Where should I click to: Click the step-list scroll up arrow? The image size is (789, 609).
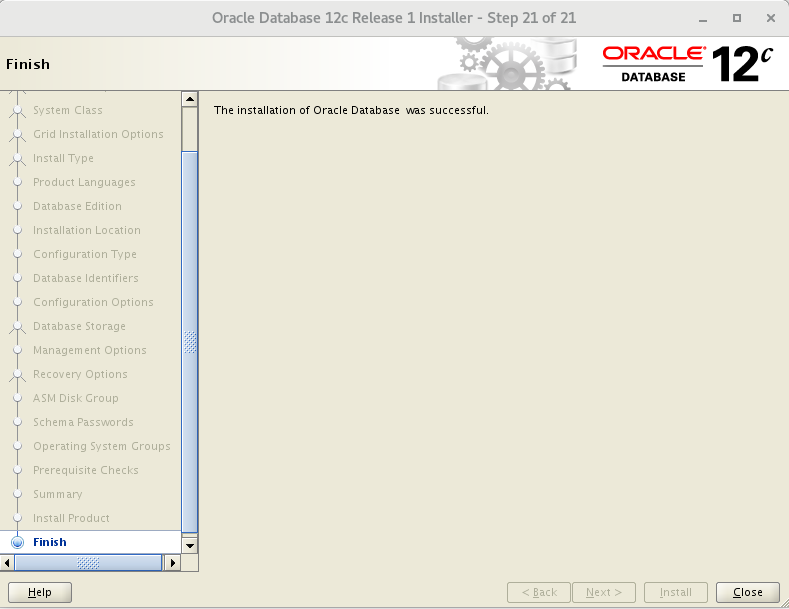[x=190, y=99]
